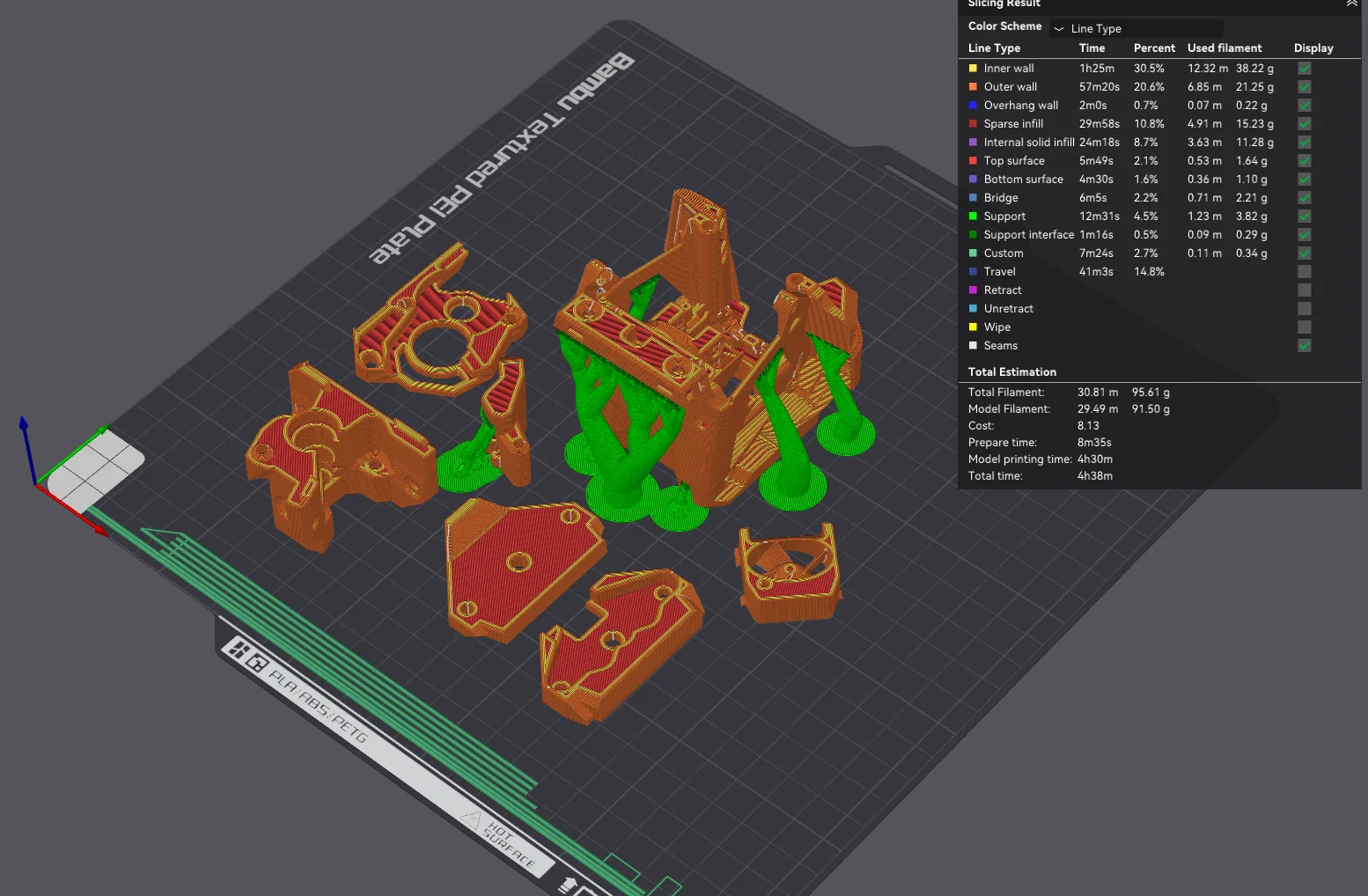Click the Custom line color swatch

pos(973,253)
